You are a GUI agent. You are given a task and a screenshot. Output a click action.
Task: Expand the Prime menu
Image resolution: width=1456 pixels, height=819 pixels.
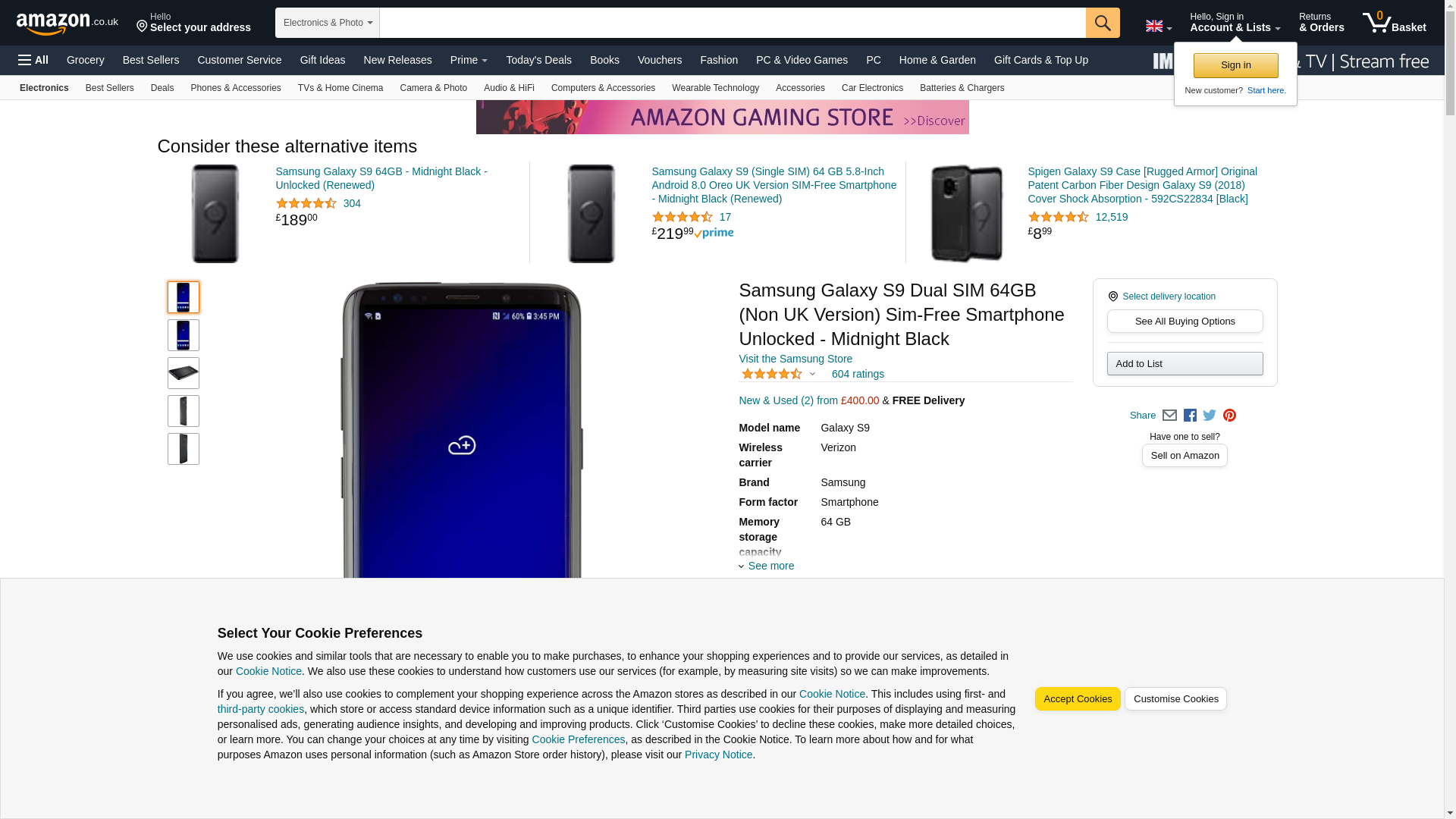coord(468,60)
